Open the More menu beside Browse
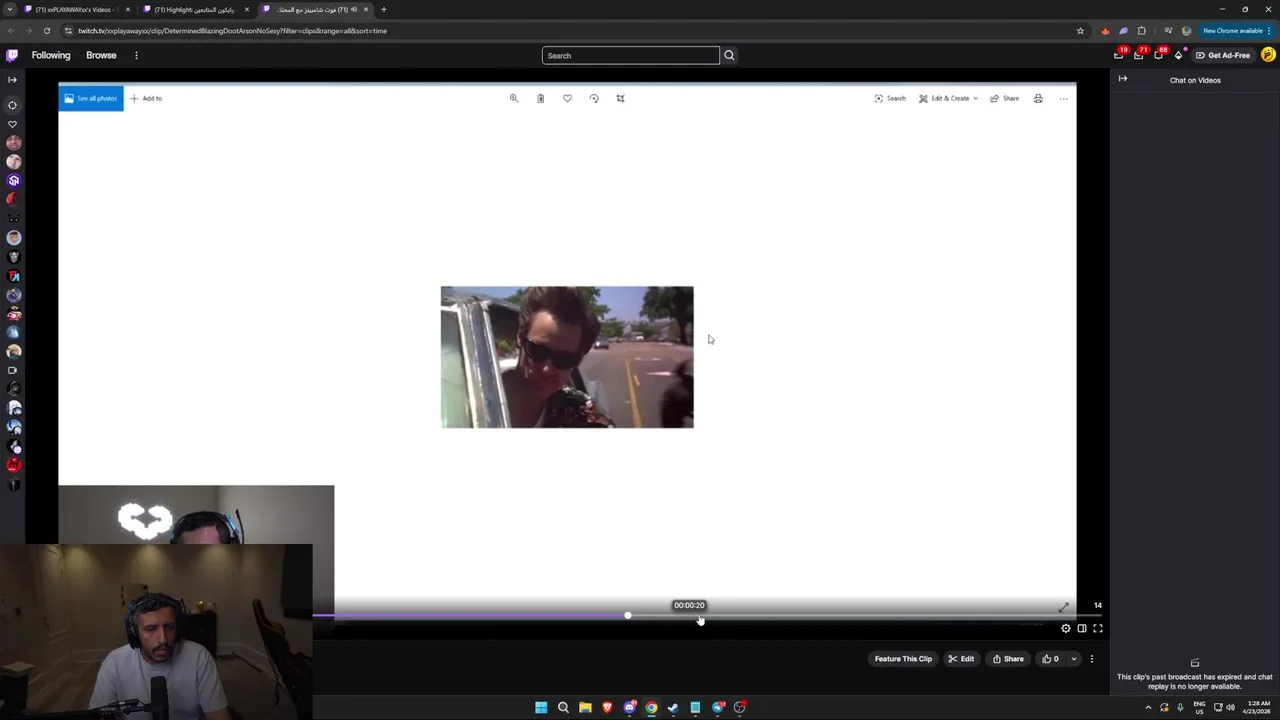The width and height of the screenshot is (1280, 720). pos(136,55)
